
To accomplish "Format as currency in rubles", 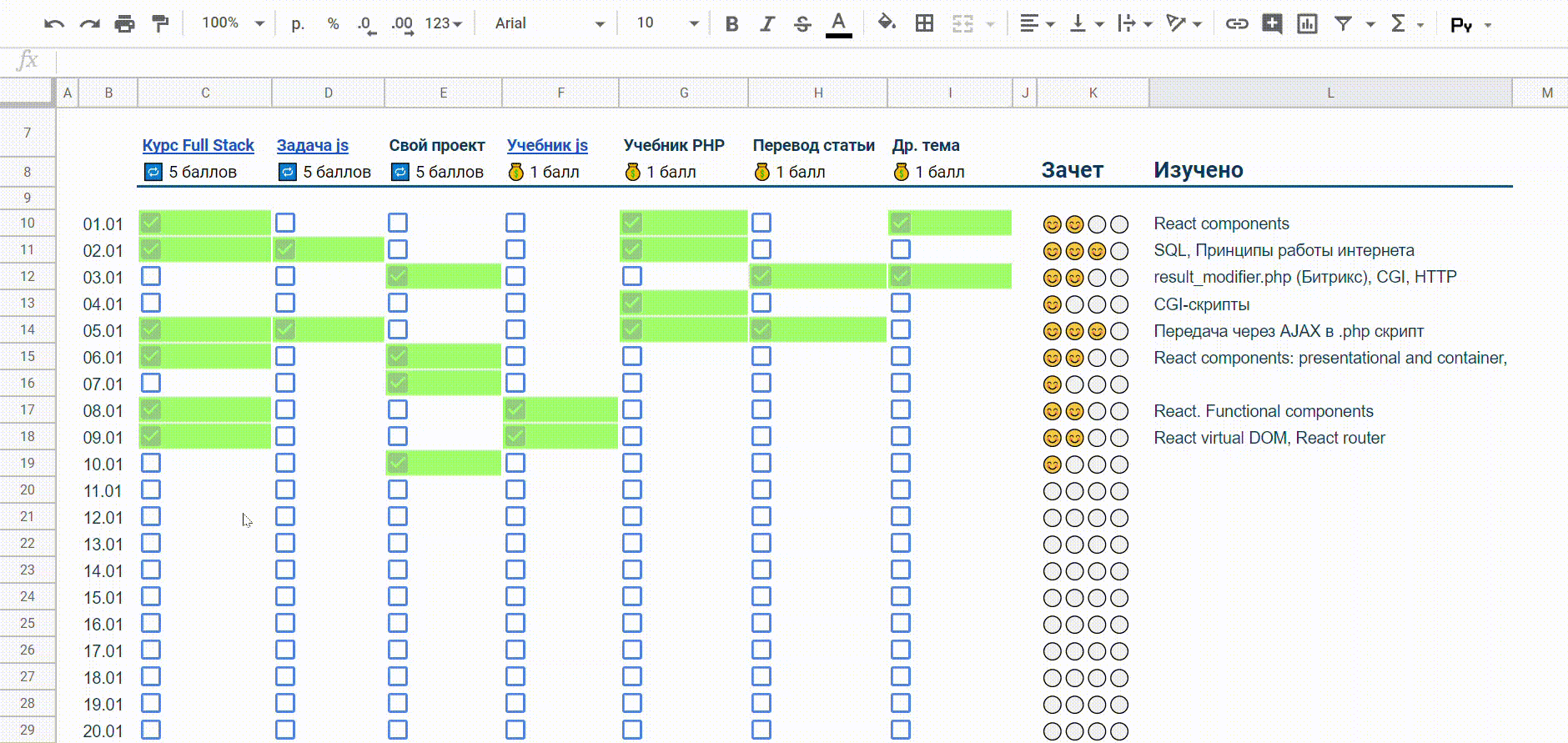I will [298, 23].
